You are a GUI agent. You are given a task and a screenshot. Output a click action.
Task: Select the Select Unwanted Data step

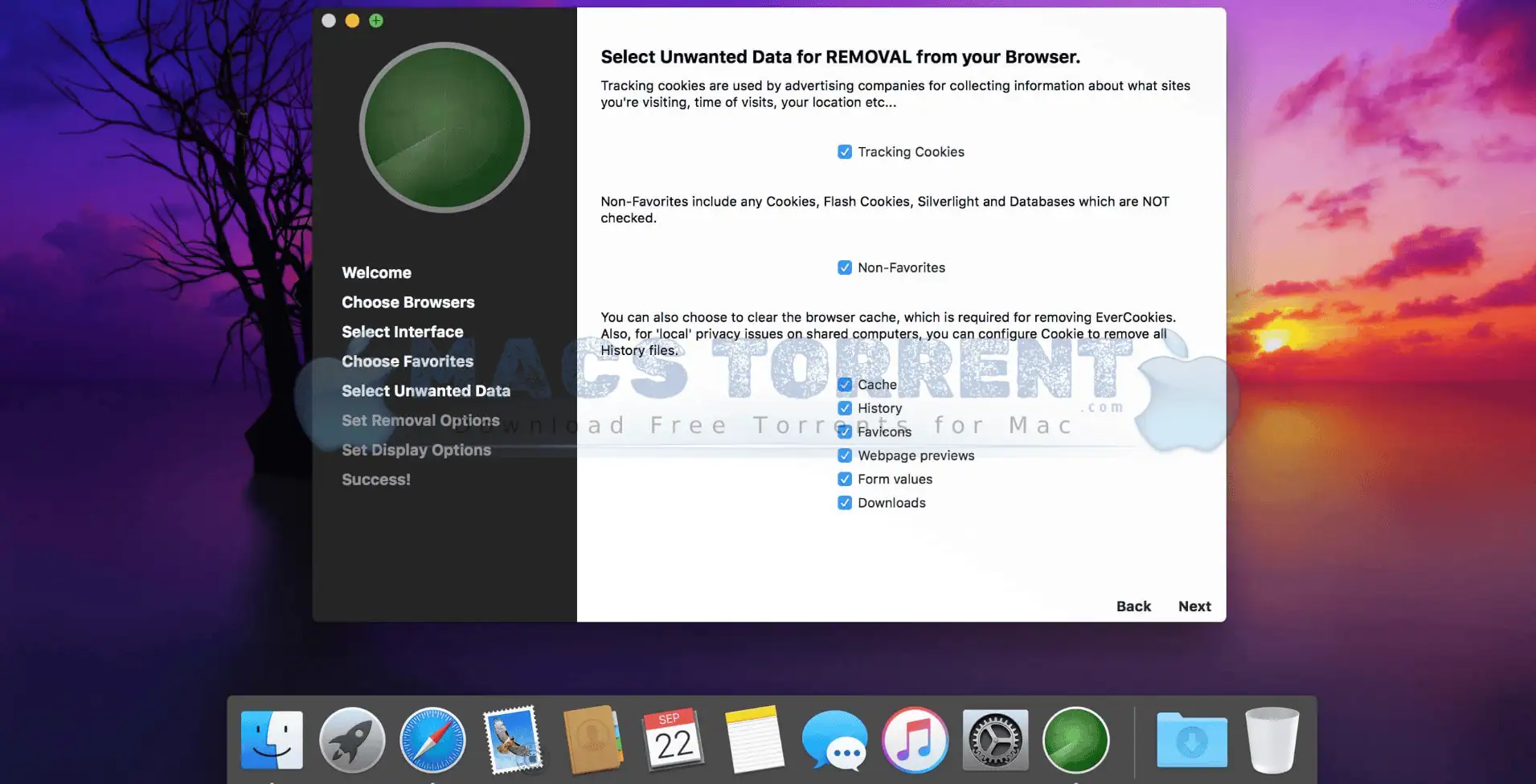click(x=426, y=390)
